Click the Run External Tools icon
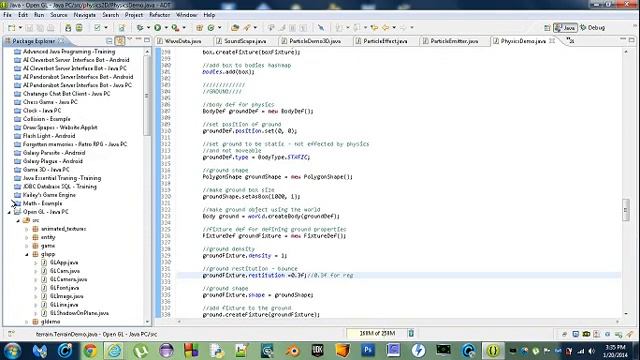Screen dimensions: 640x360 [x=175, y=28]
